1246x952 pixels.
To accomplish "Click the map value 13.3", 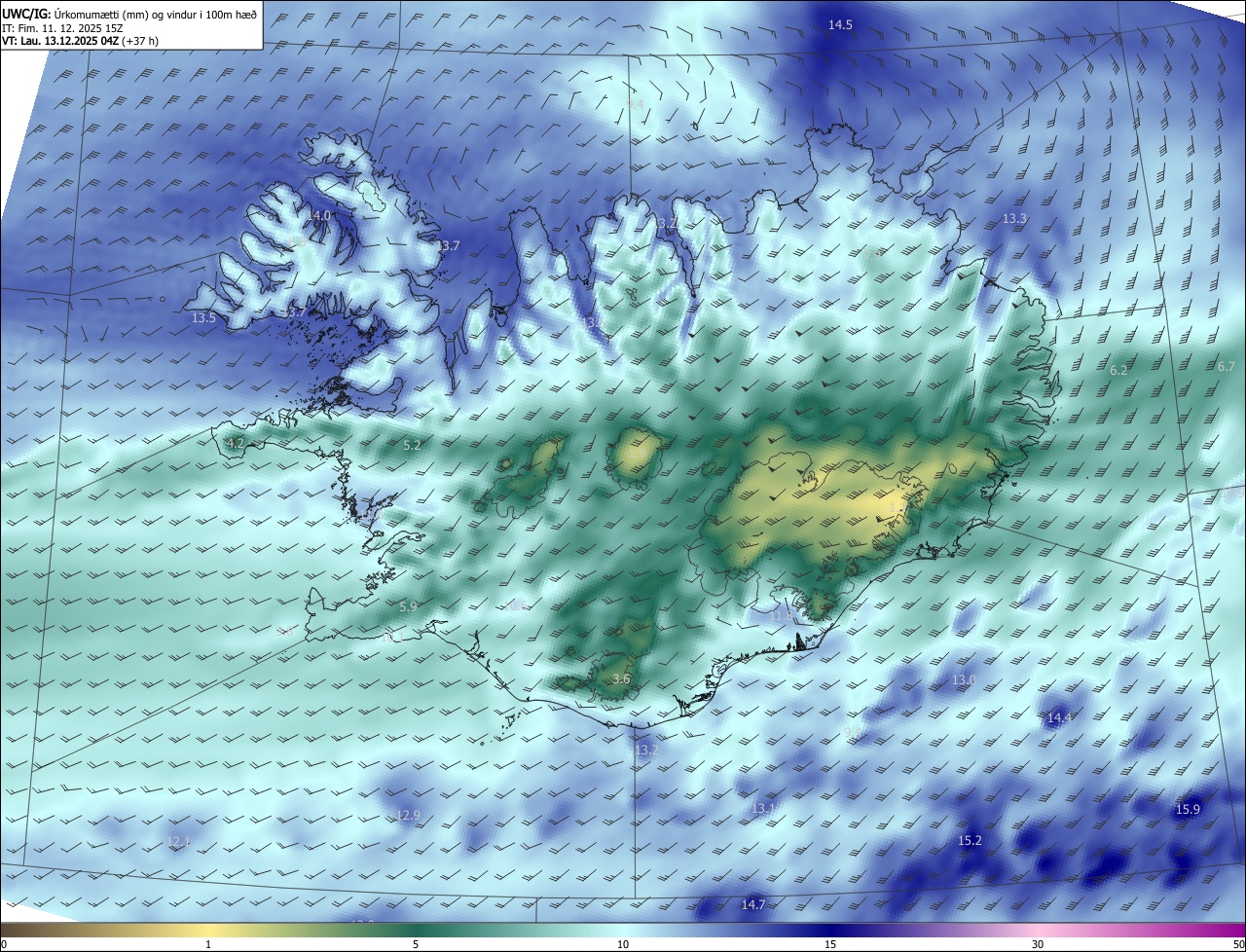I will [1014, 219].
